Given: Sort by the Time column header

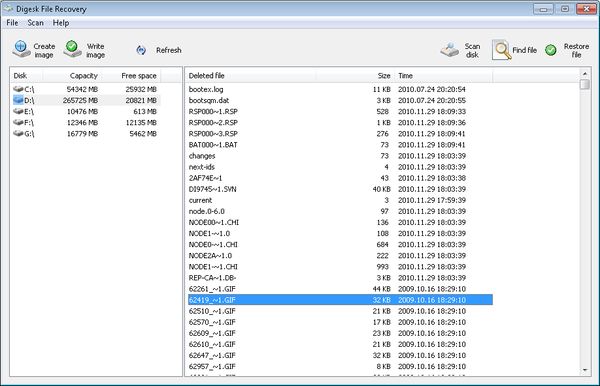Looking at the screenshot, I should 443,76.
